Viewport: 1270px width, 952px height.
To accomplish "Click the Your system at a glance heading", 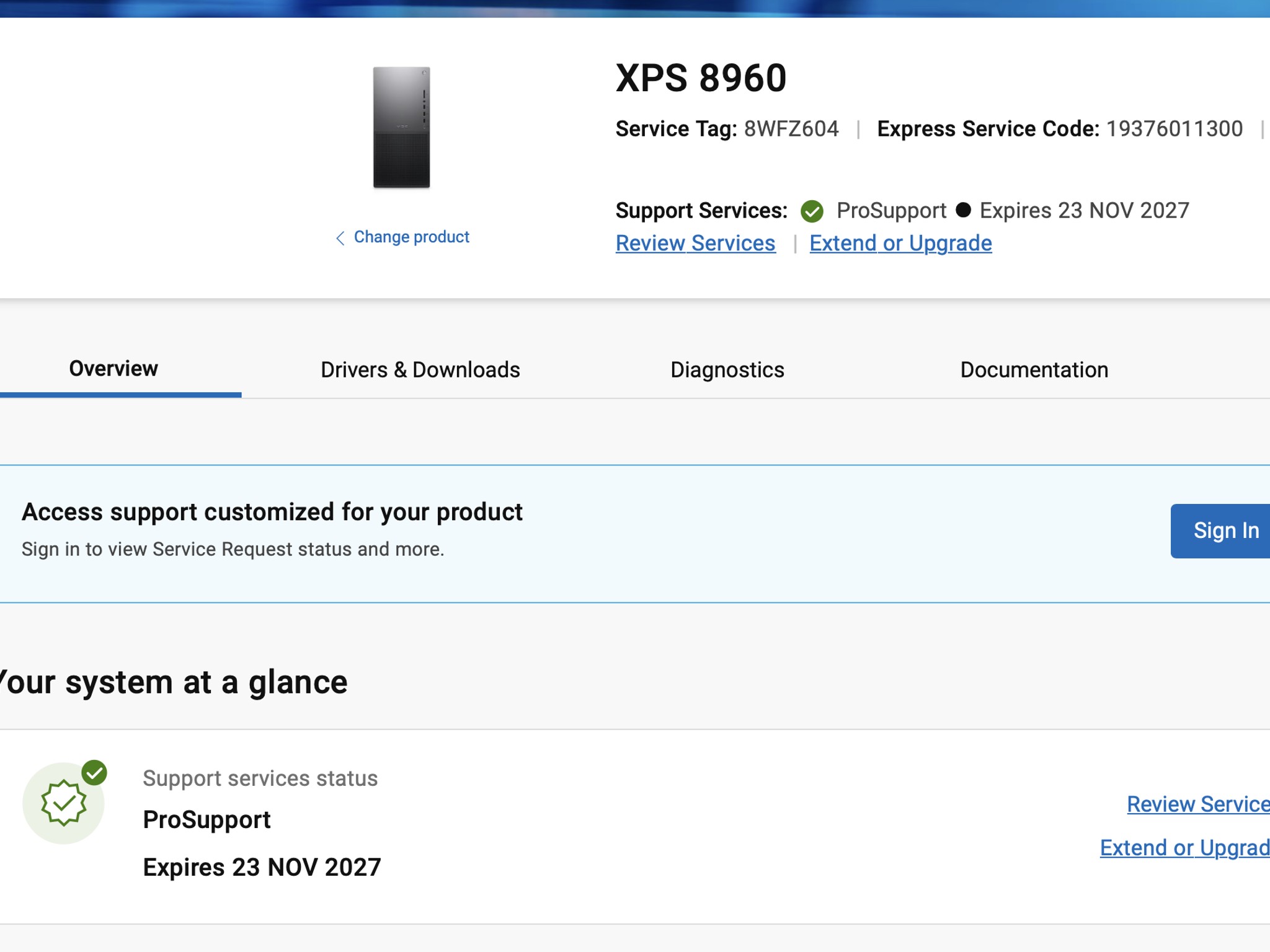I will [x=174, y=682].
